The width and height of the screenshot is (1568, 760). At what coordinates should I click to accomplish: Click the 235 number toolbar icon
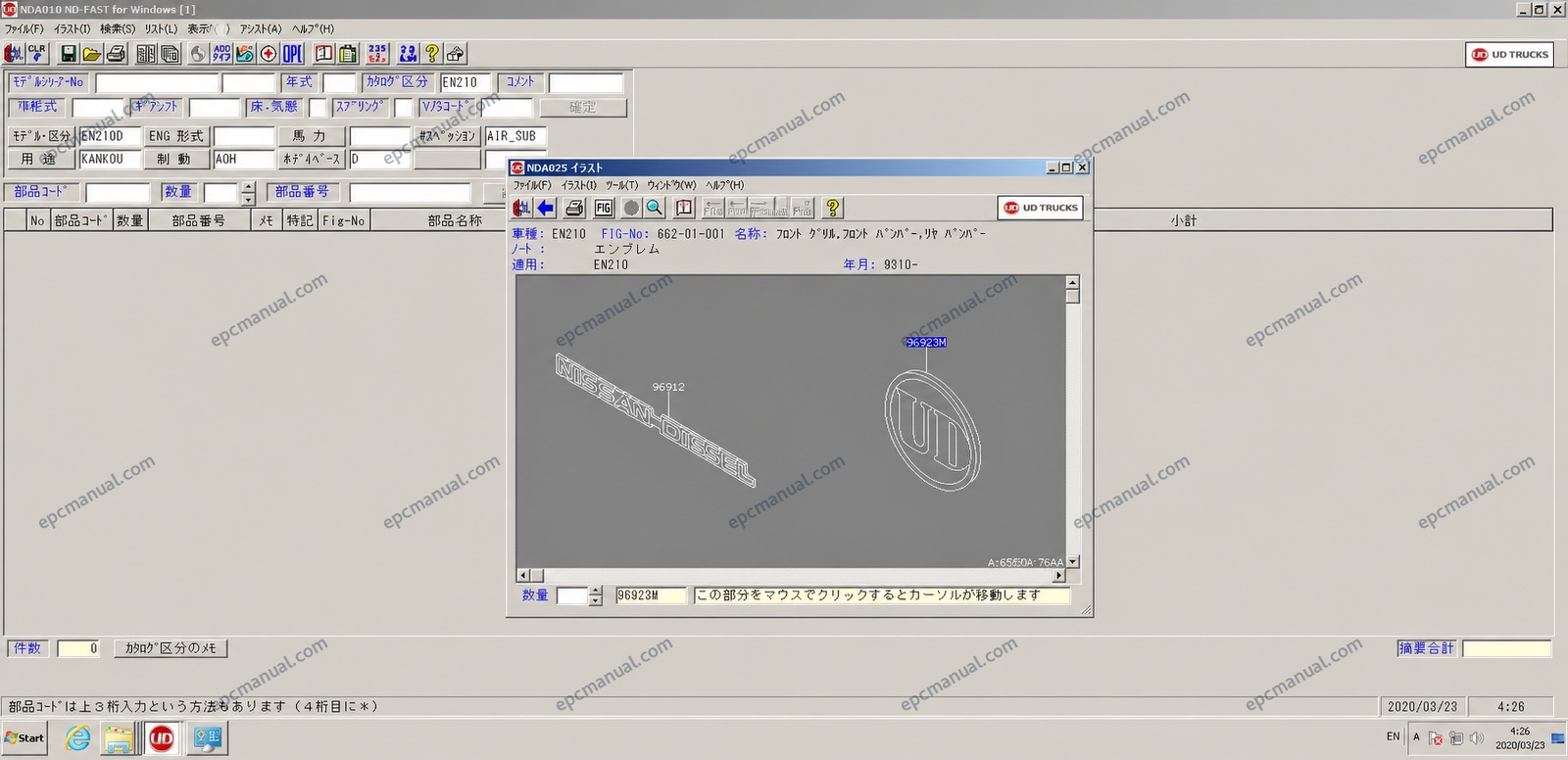[x=378, y=54]
